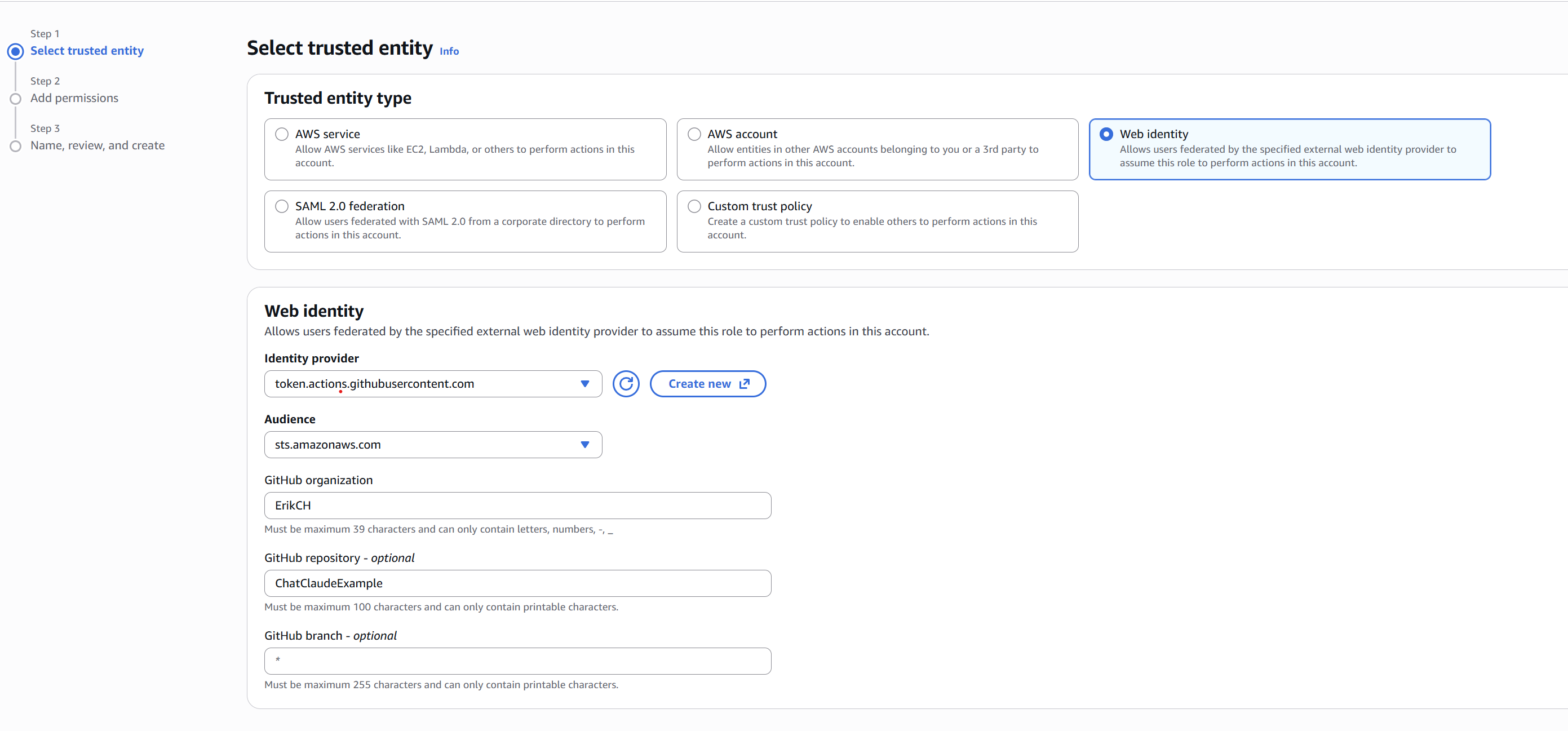Click the Identity provider label
Screen dimensions: 1568x731
(312, 358)
